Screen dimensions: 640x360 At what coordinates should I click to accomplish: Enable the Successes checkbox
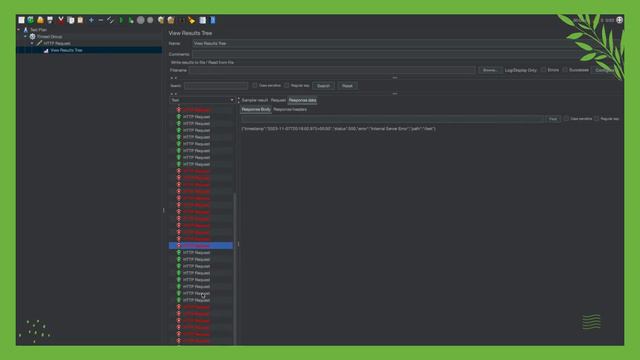pos(565,70)
